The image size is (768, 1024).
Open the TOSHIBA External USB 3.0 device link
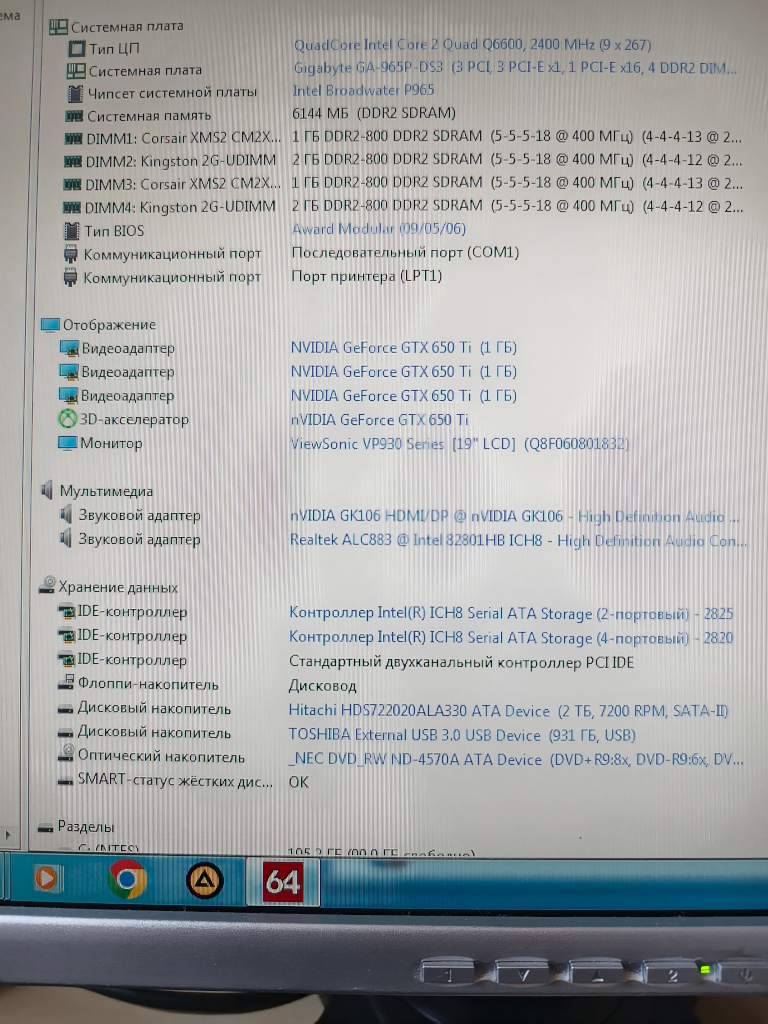coord(462,735)
